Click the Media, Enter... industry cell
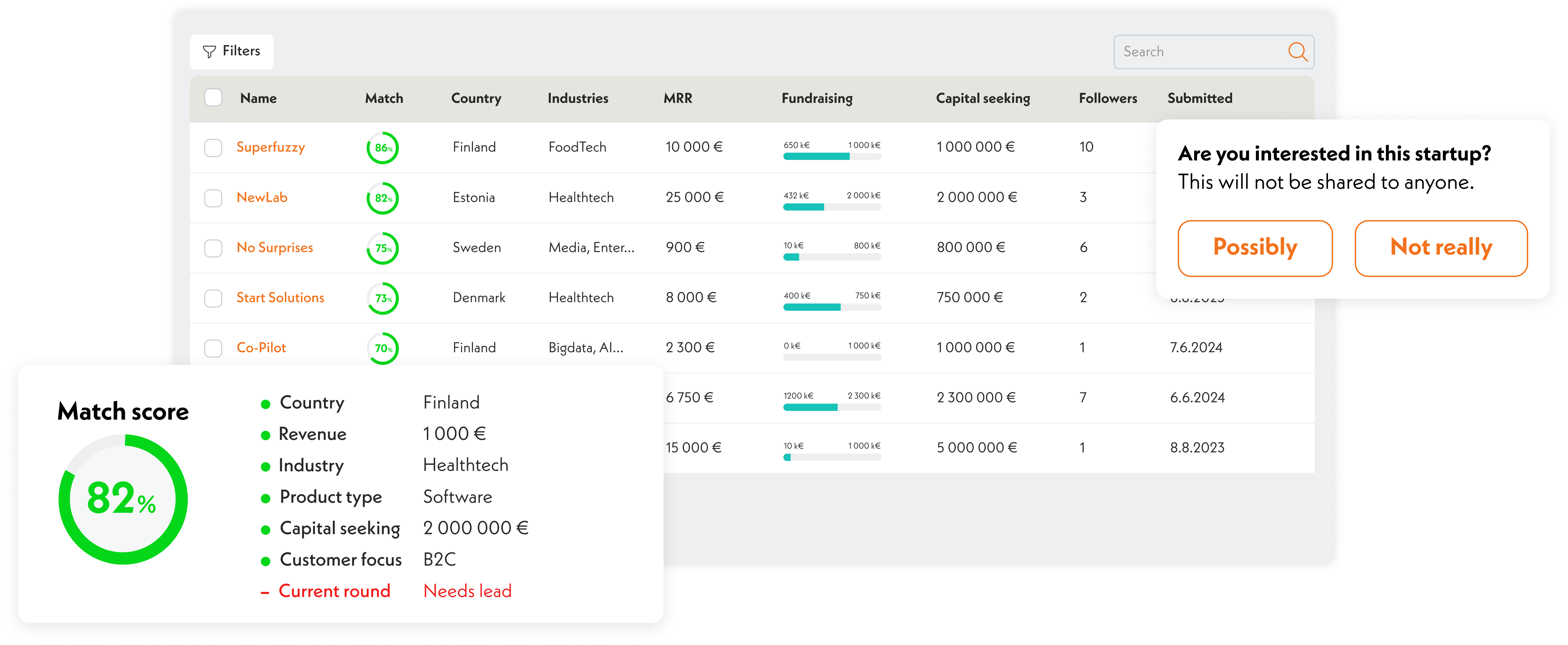This screenshot has height=645, width=1568. point(591,247)
